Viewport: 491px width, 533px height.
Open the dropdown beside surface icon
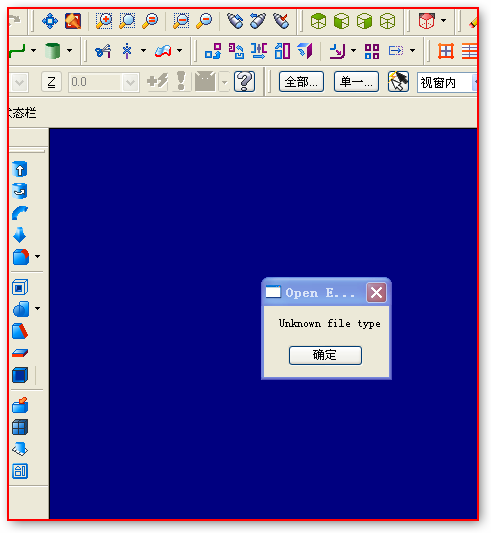pyautogui.click(x=180, y=50)
